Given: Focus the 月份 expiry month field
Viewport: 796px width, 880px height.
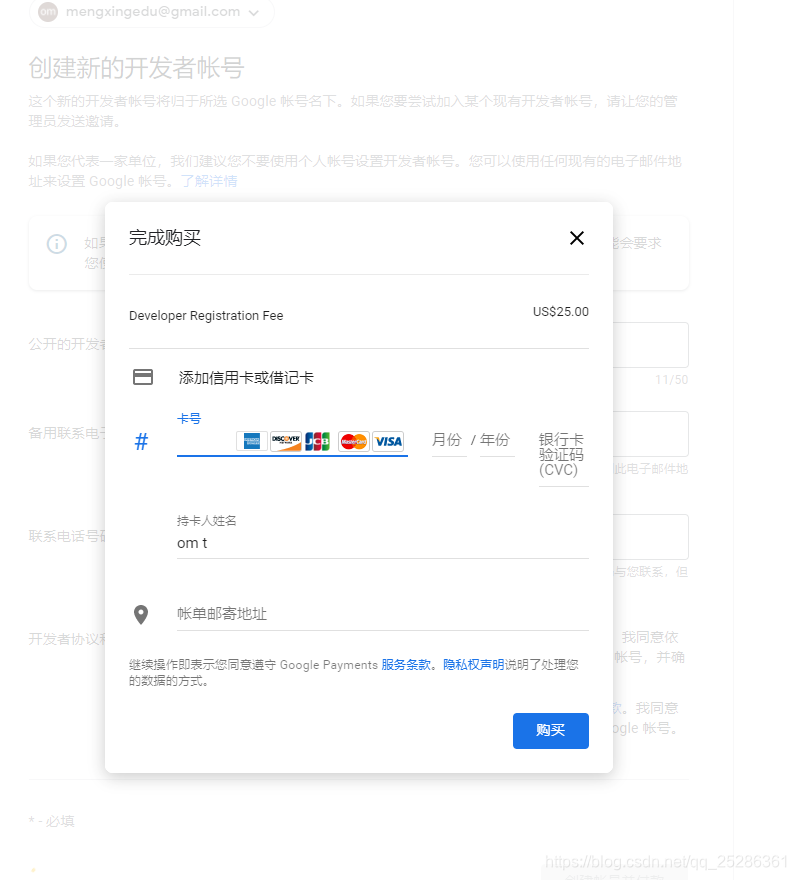Looking at the screenshot, I should (x=449, y=440).
